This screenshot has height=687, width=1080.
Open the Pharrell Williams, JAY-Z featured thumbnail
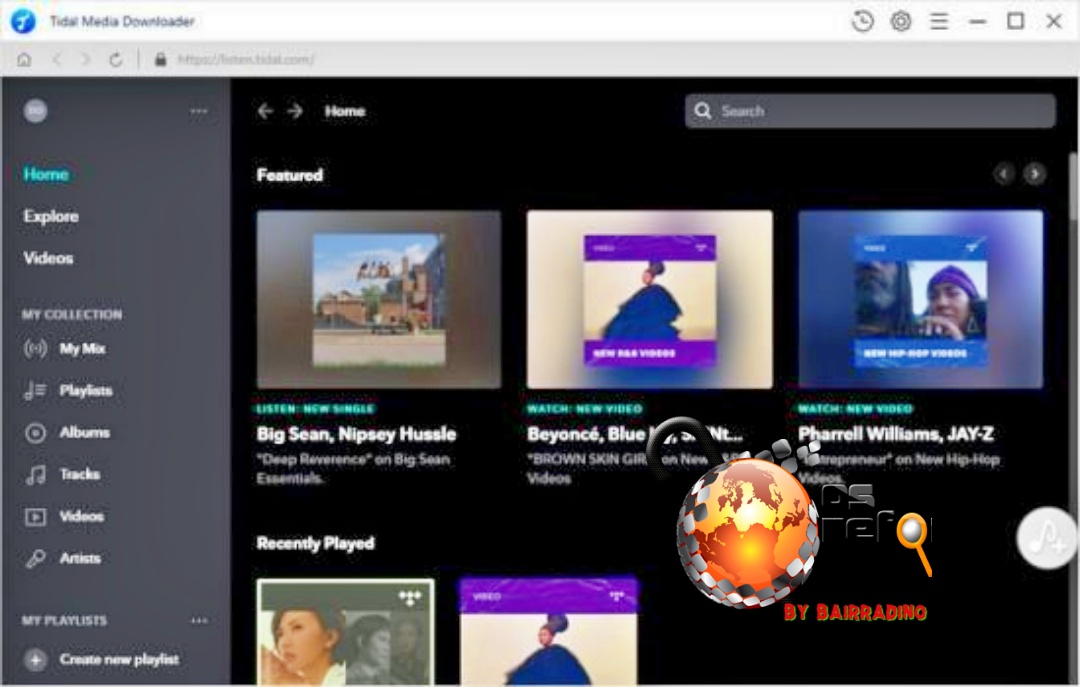tap(920, 299)
